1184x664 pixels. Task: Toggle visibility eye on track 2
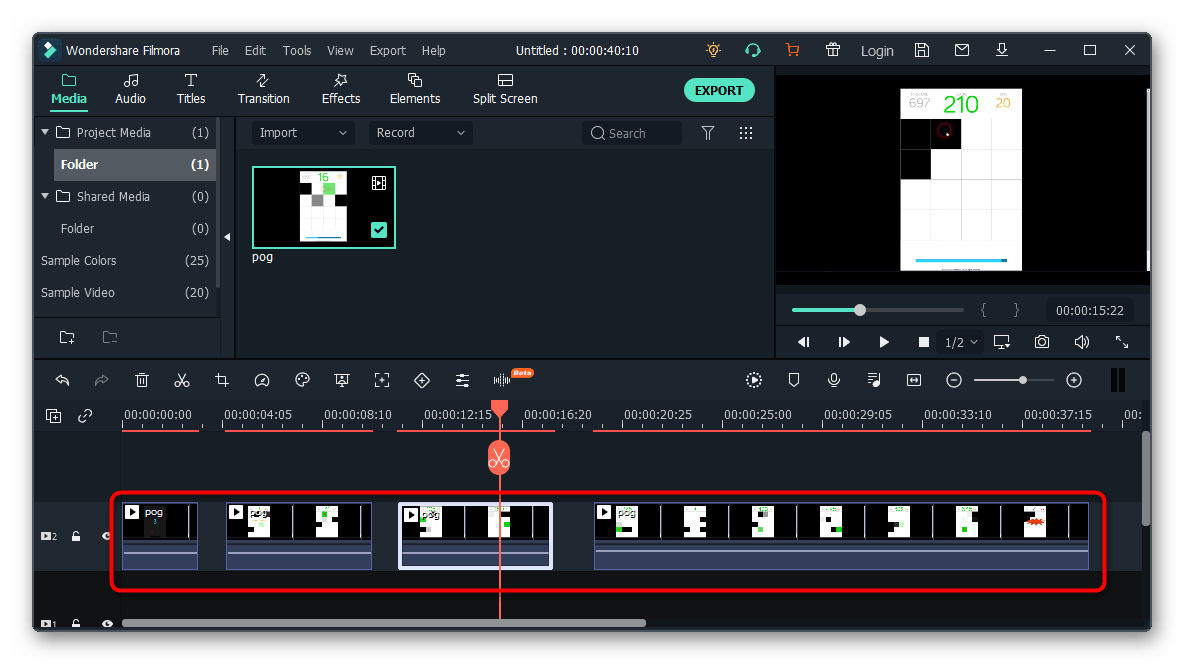pos(106,536)
